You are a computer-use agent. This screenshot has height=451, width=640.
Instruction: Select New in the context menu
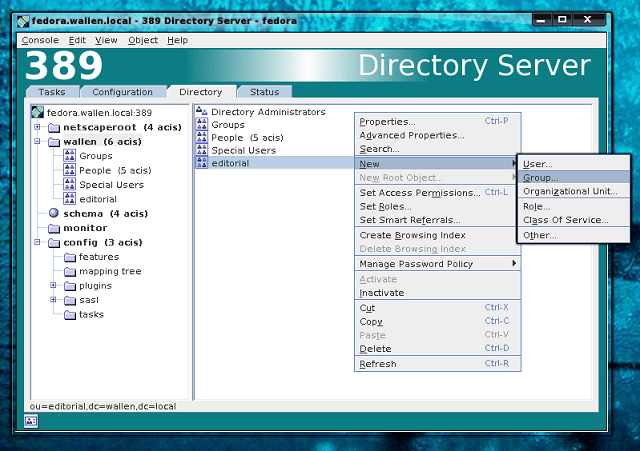click(438, 164)
